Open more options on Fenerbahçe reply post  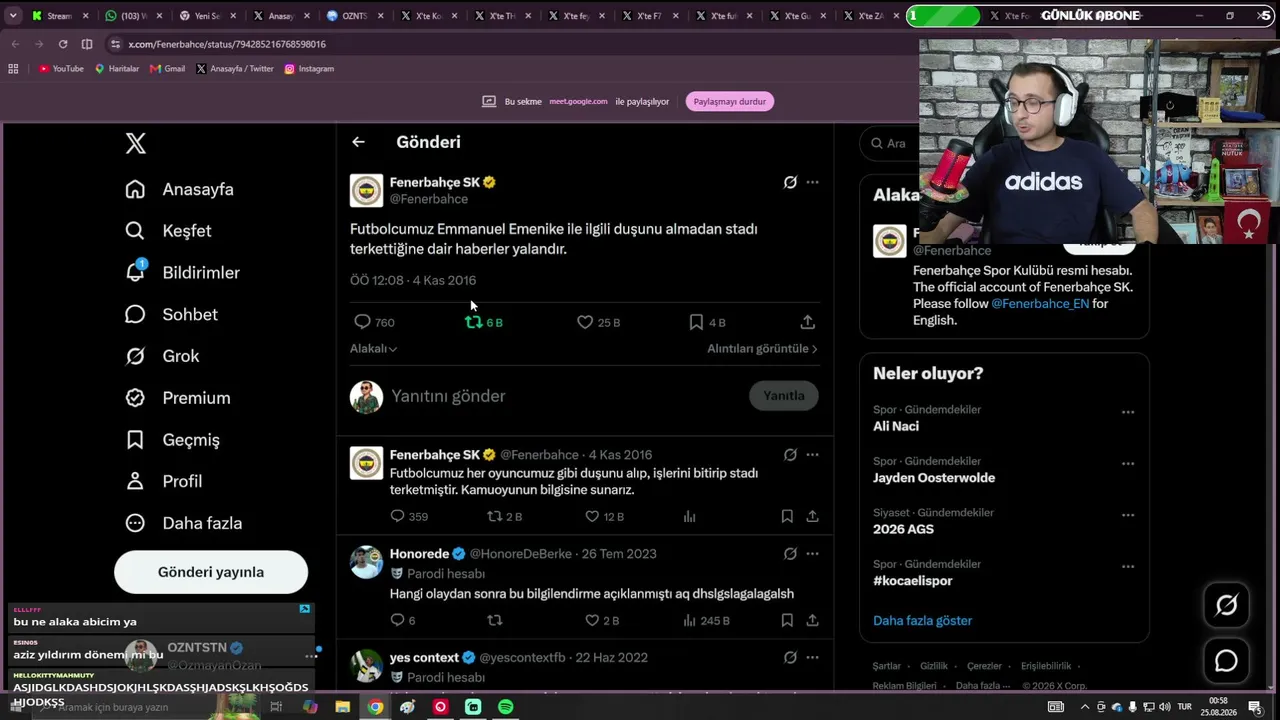pyautogui.click(x=812, y=455)
